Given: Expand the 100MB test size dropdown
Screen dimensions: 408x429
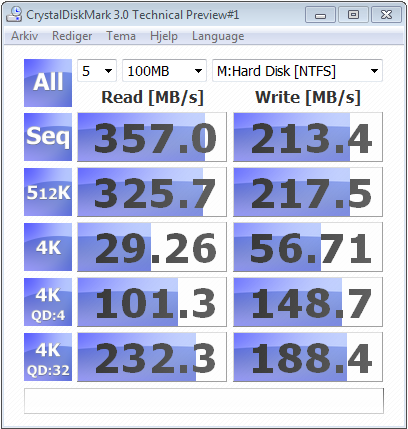Looking at the screenshot, I should click(x=164, y=71).
